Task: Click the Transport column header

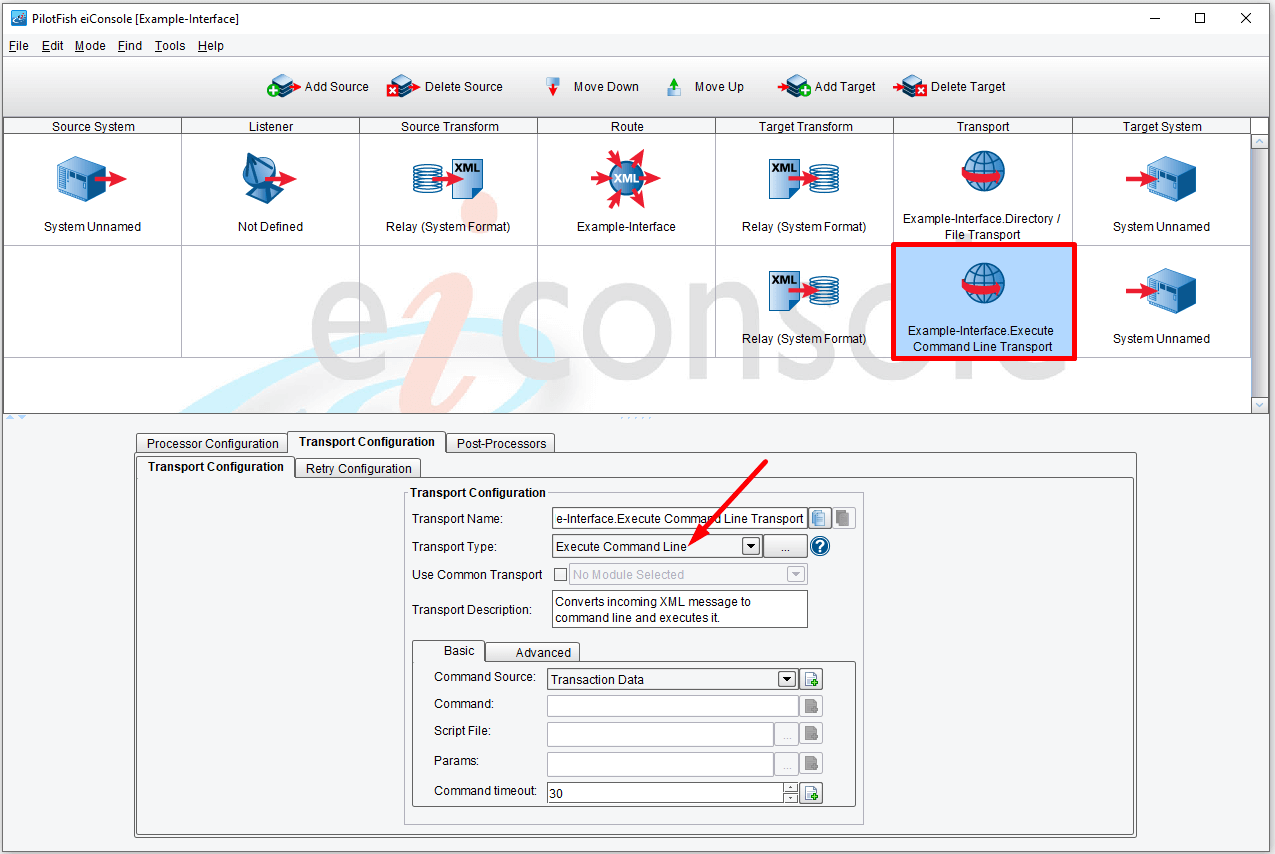Action: 982,126
